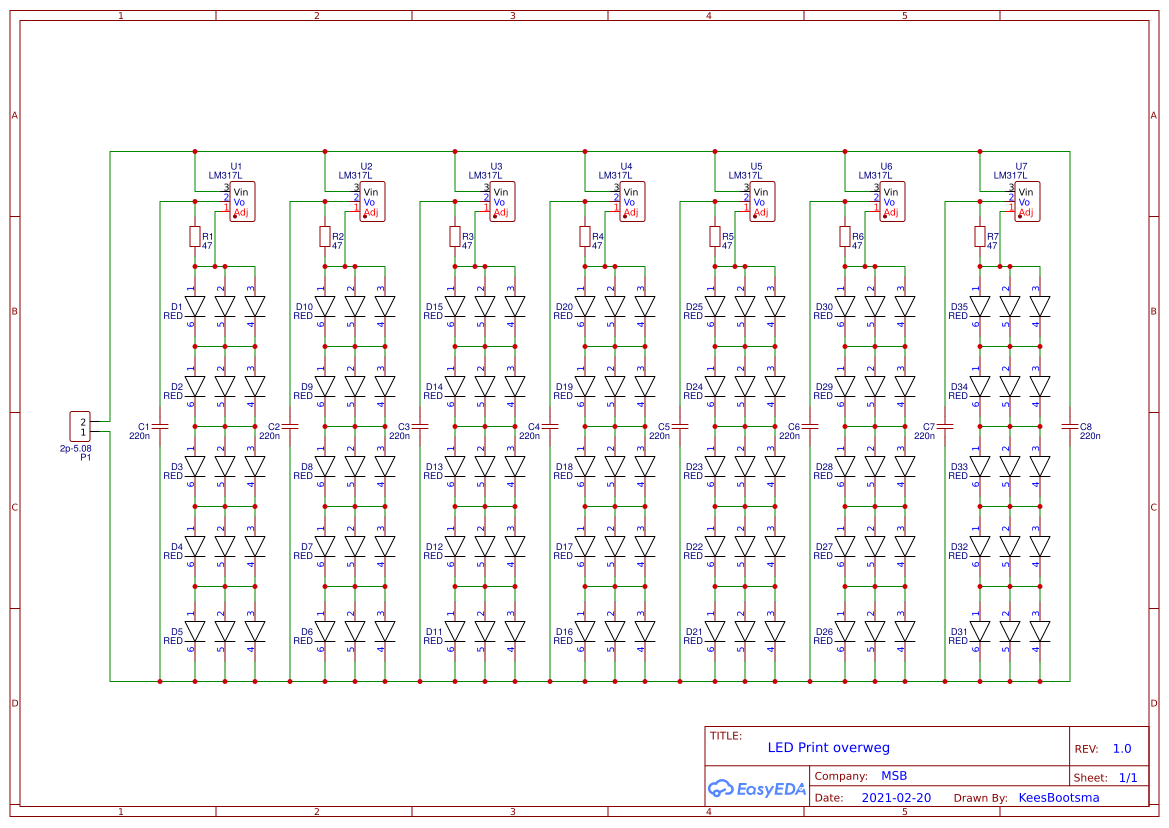
Task: Select the Vin pin label on U3
Action: [x=500, y=191]
